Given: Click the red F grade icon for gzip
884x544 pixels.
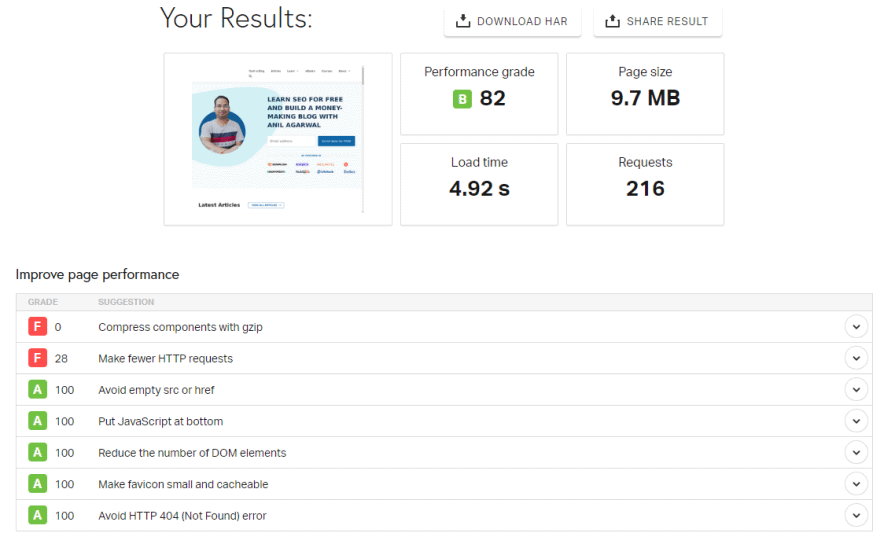Looking at the screenshot, I should (37, 327).
